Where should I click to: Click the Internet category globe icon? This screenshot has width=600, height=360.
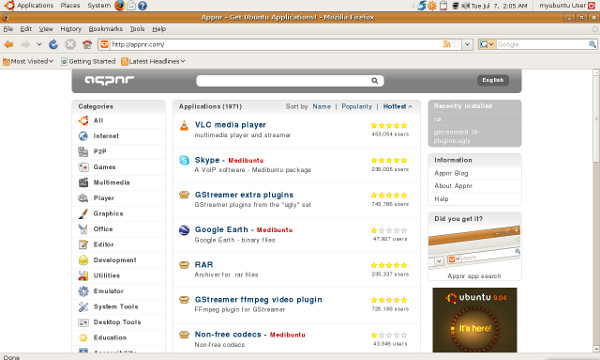(x=83, y=136)
